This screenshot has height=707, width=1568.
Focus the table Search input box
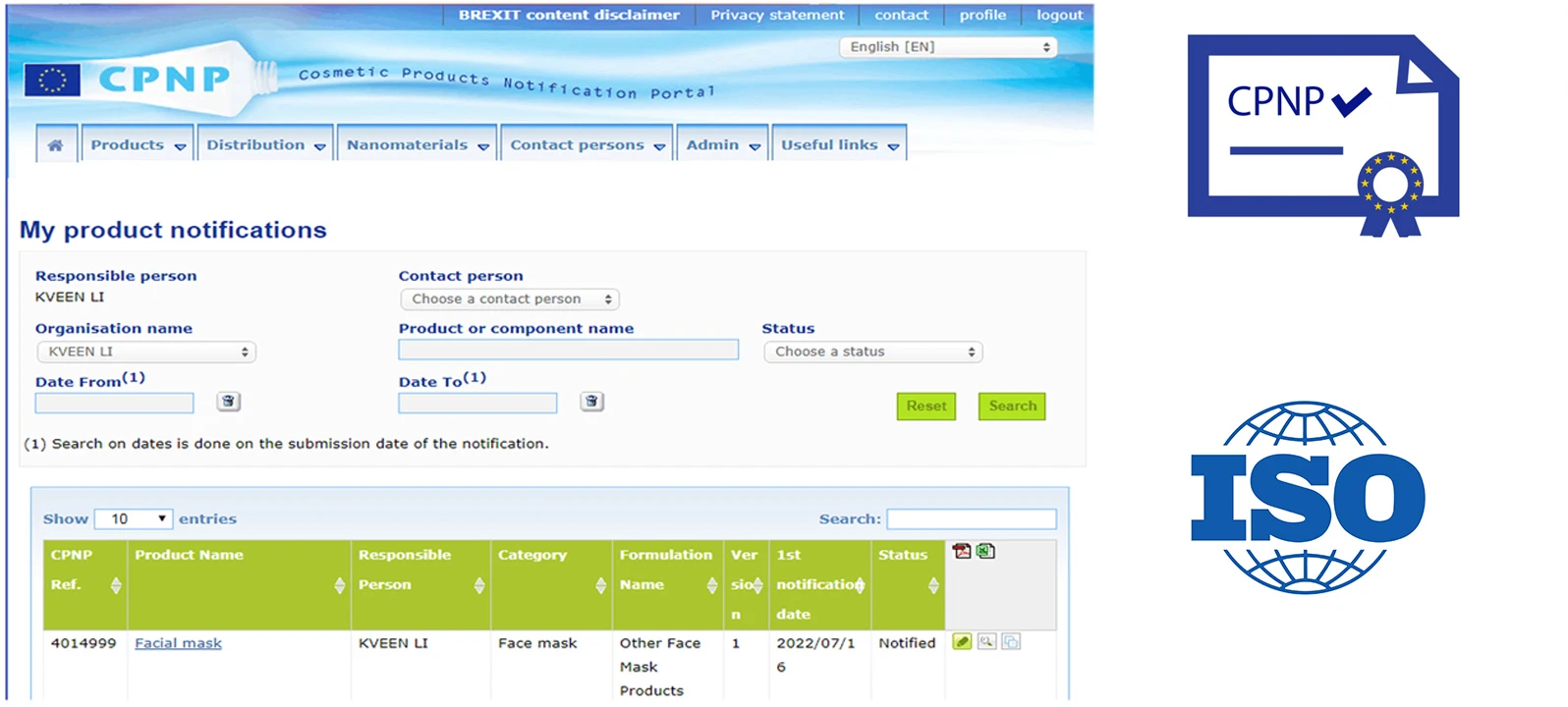(x=972, y=518)
